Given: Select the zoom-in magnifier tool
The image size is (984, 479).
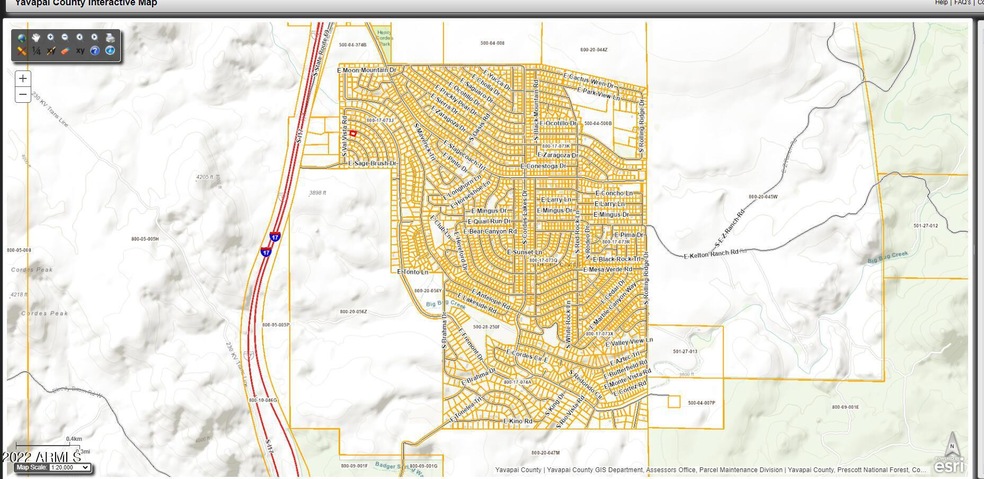Looking at the screenshot, I should tap(51, 37).
